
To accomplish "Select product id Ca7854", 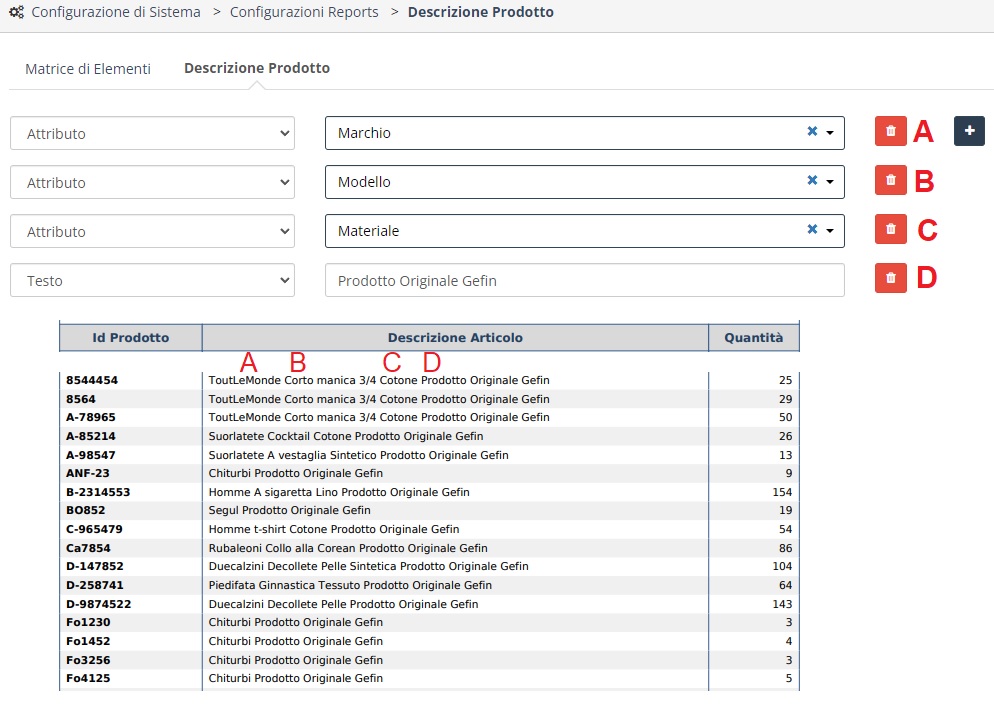I will point(88,548).
